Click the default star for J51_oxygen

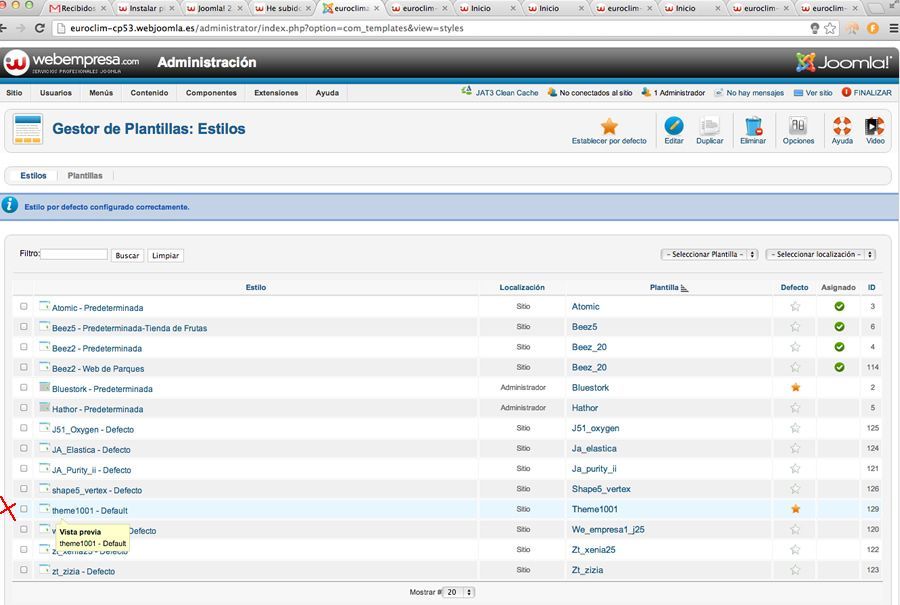[795, 428]
